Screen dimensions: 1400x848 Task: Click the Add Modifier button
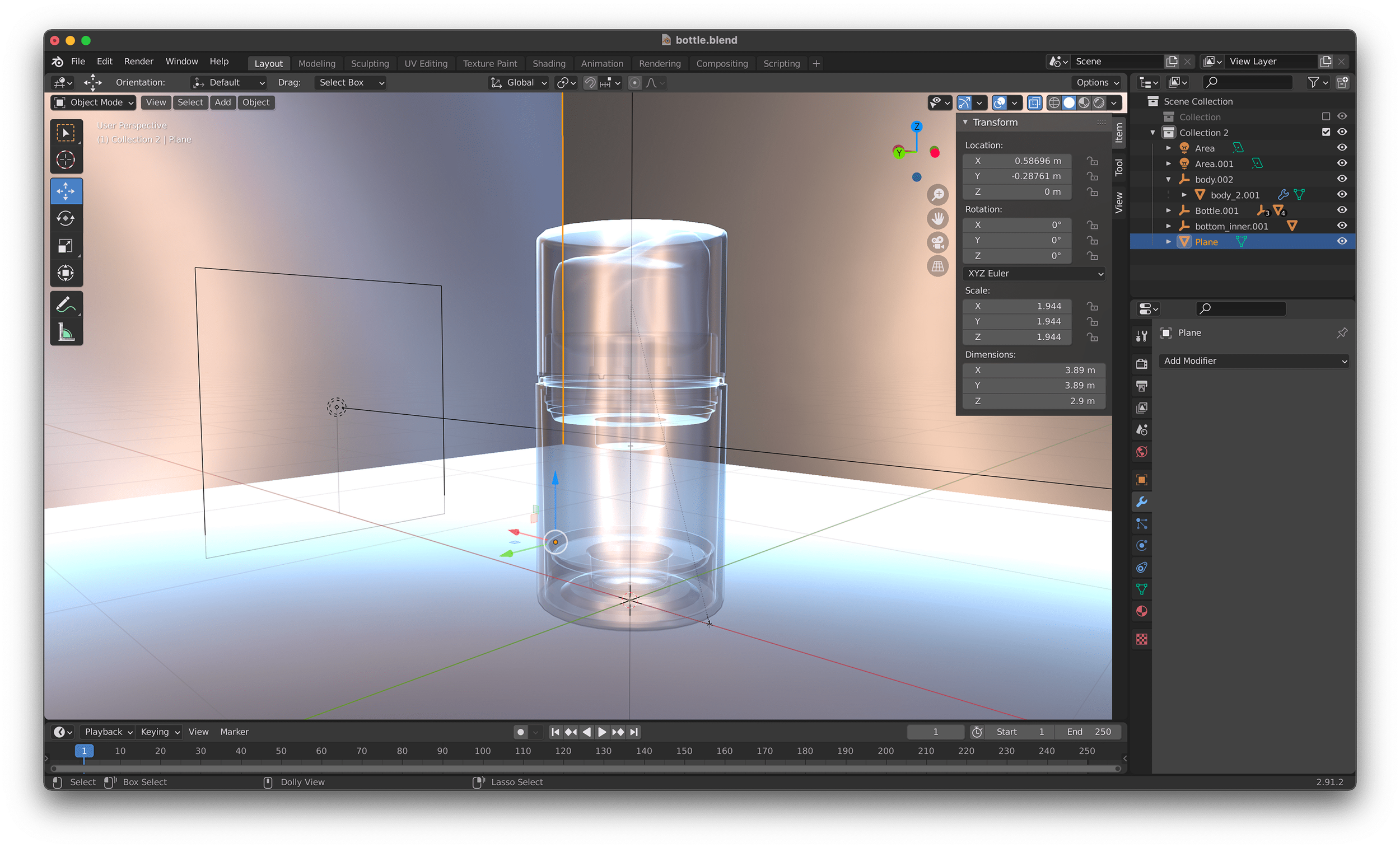tap(1254, 360)
